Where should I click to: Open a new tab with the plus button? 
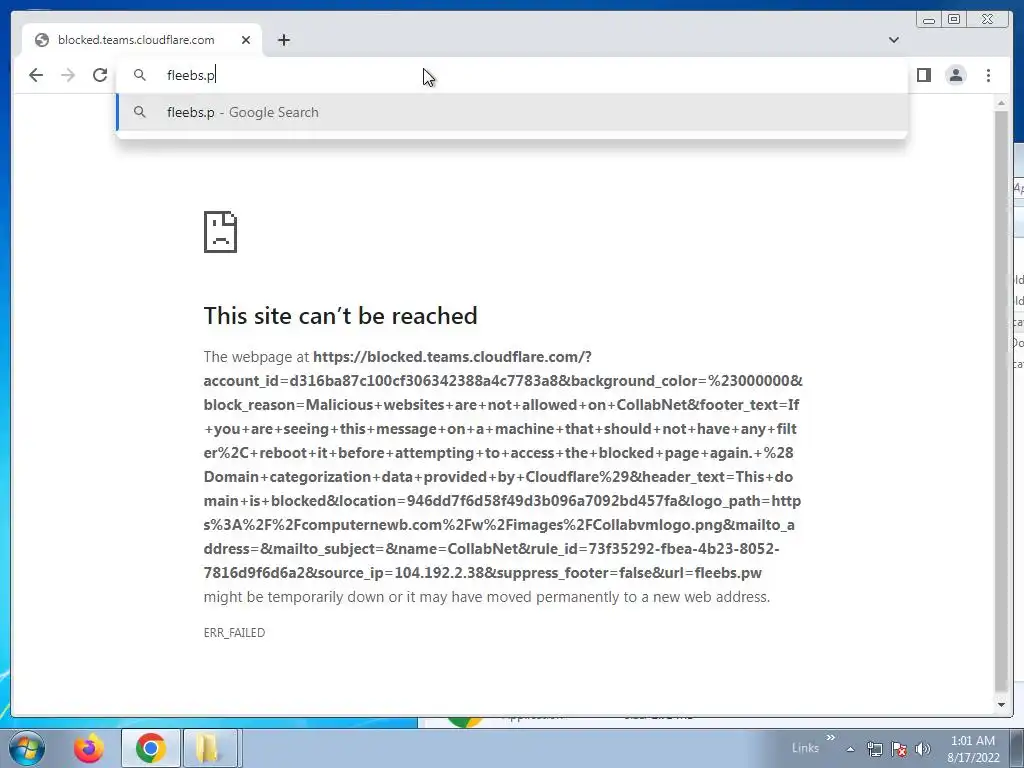coord(283,40)
